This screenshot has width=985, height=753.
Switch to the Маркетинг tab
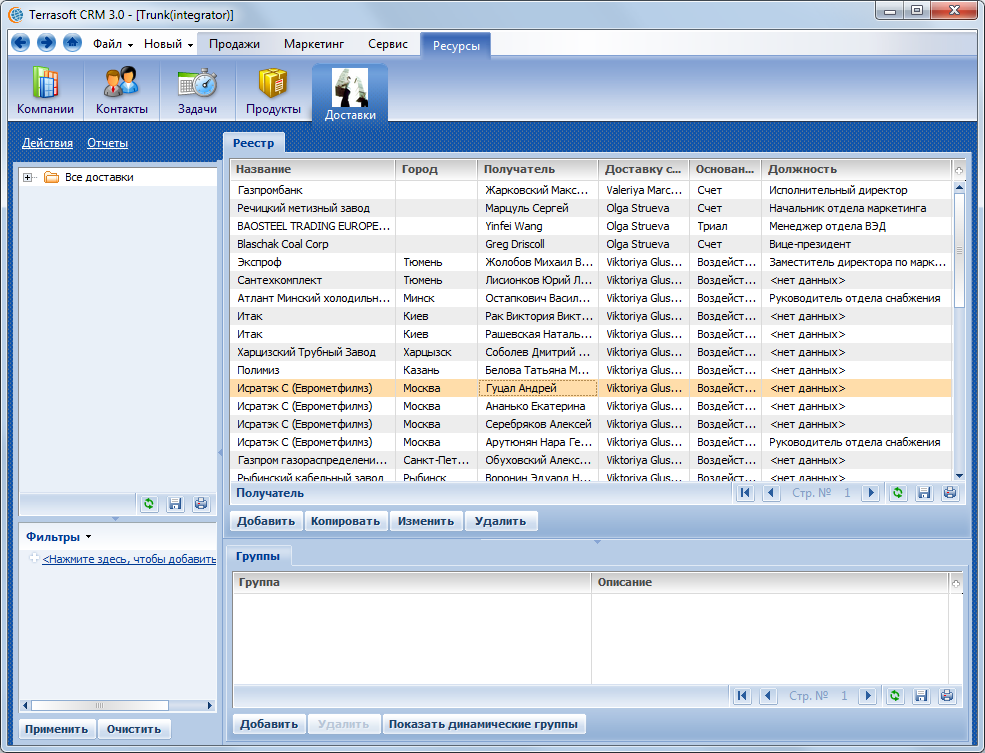(313, 44)
